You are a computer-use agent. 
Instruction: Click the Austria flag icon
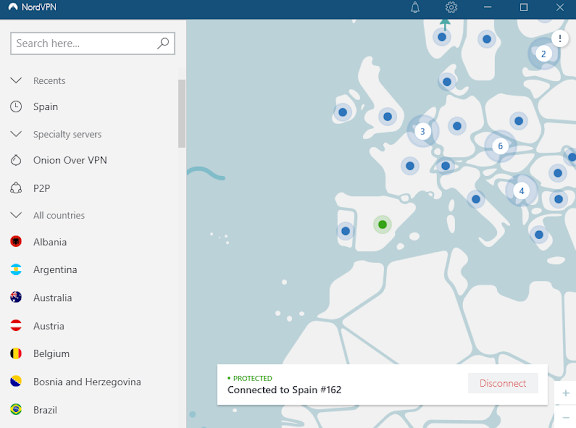pyautogui.click(x=16, y=325)
